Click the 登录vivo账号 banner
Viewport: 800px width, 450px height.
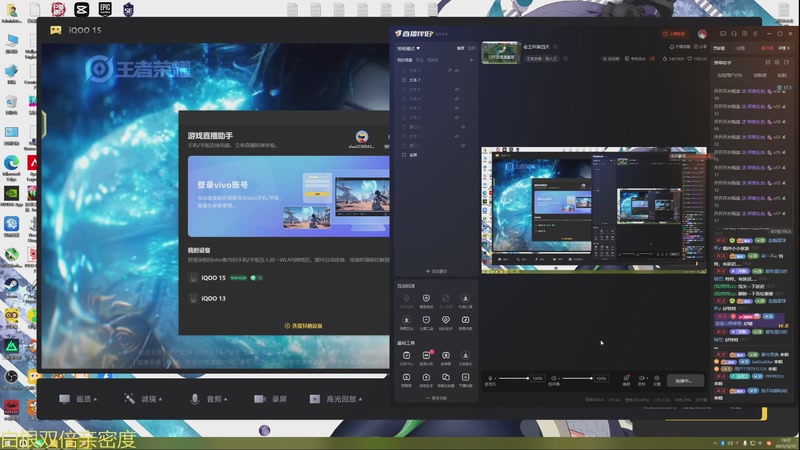point(288,196)
